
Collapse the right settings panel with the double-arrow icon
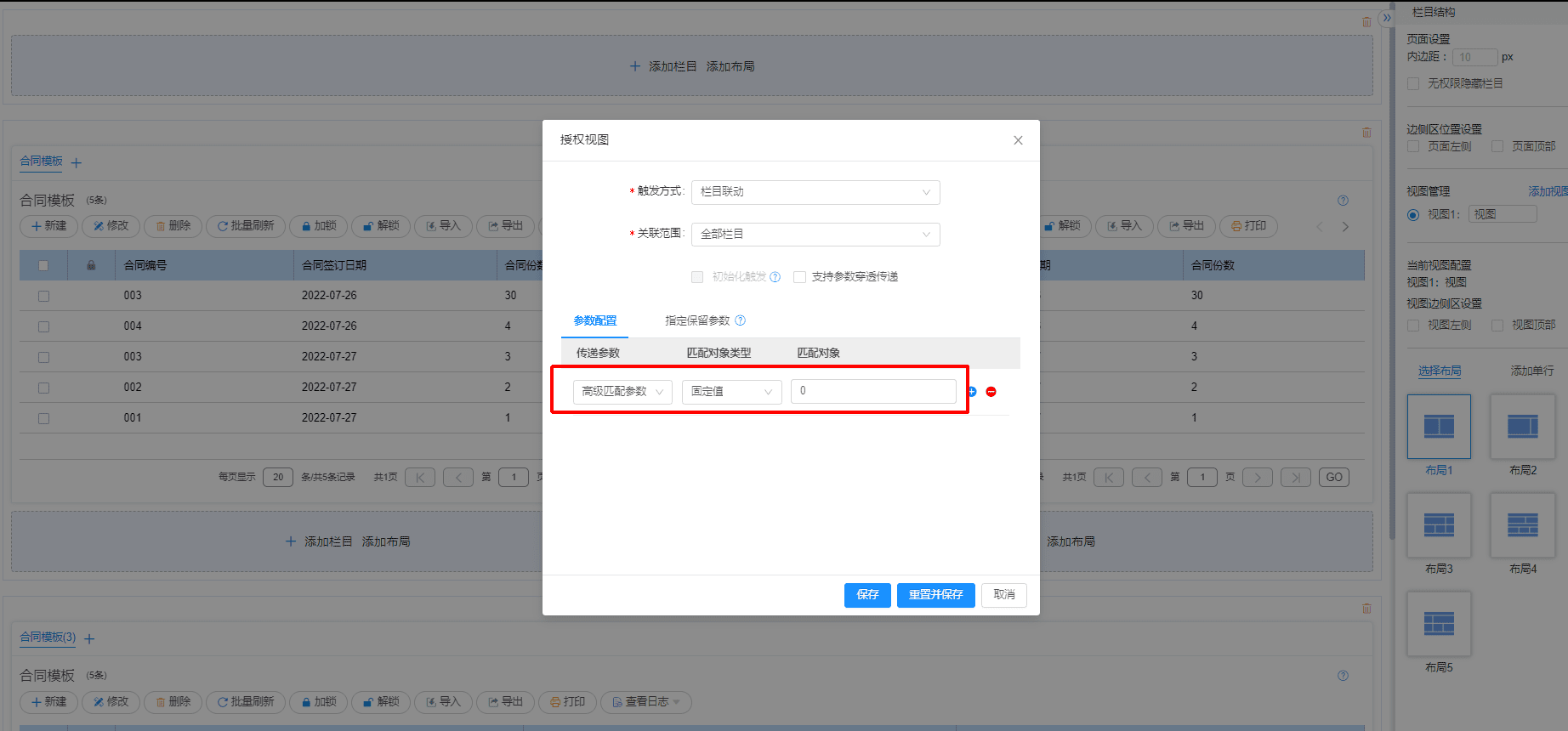click(1387, 17)
